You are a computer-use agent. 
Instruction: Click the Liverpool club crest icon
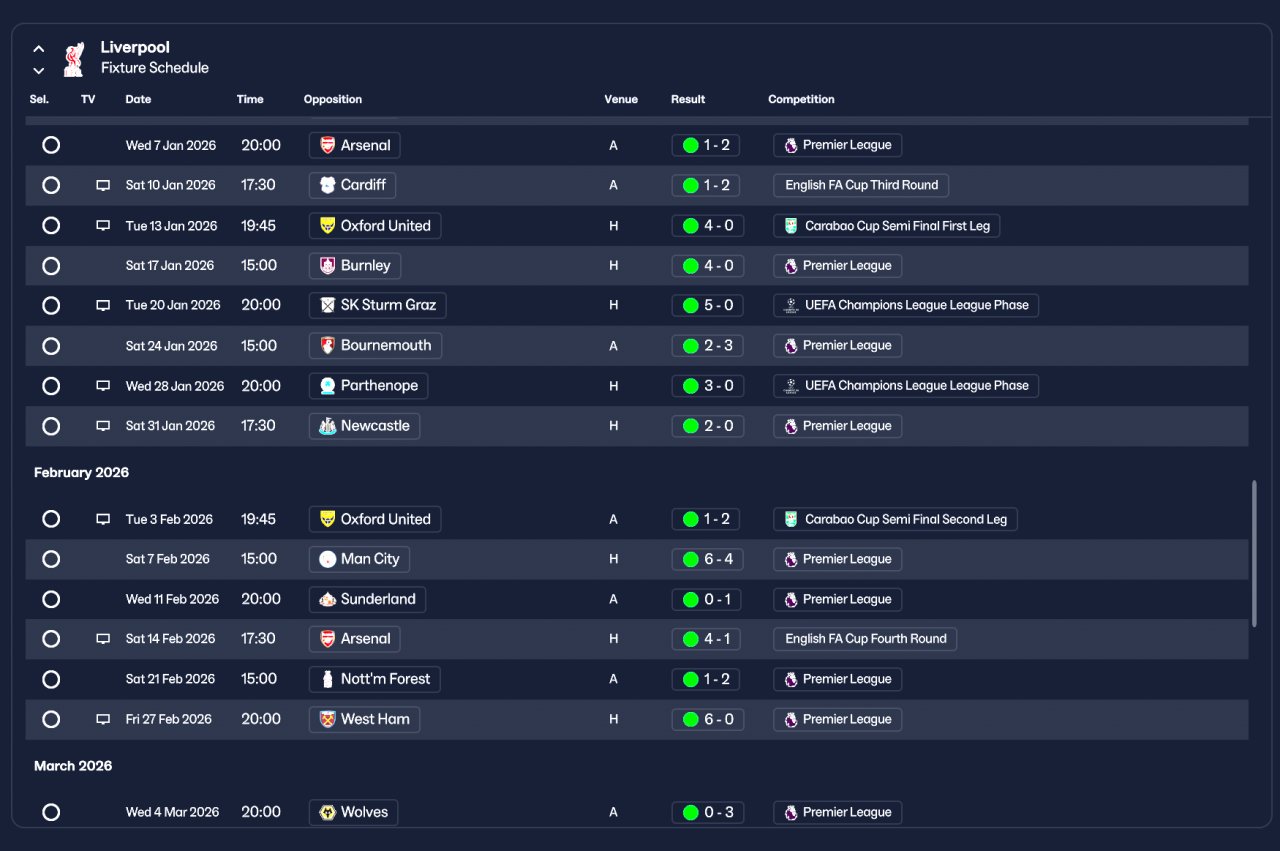click(x=73, y=59)
